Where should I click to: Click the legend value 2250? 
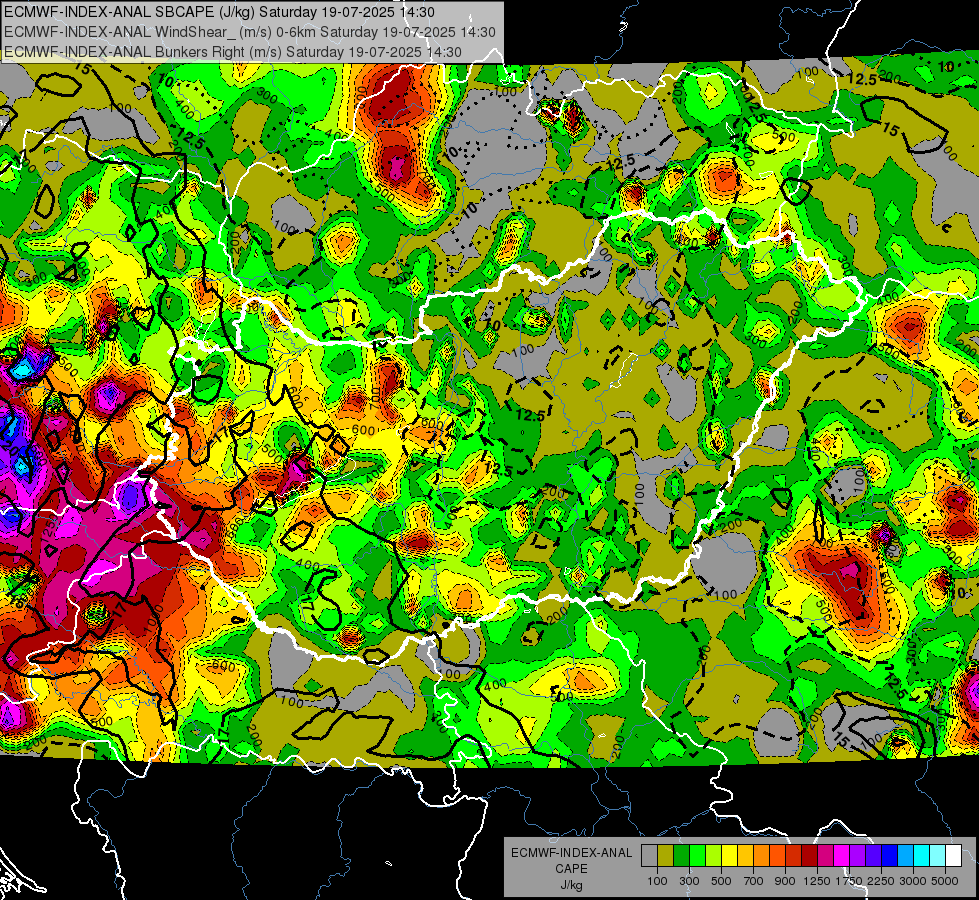[x=881, y=881]
